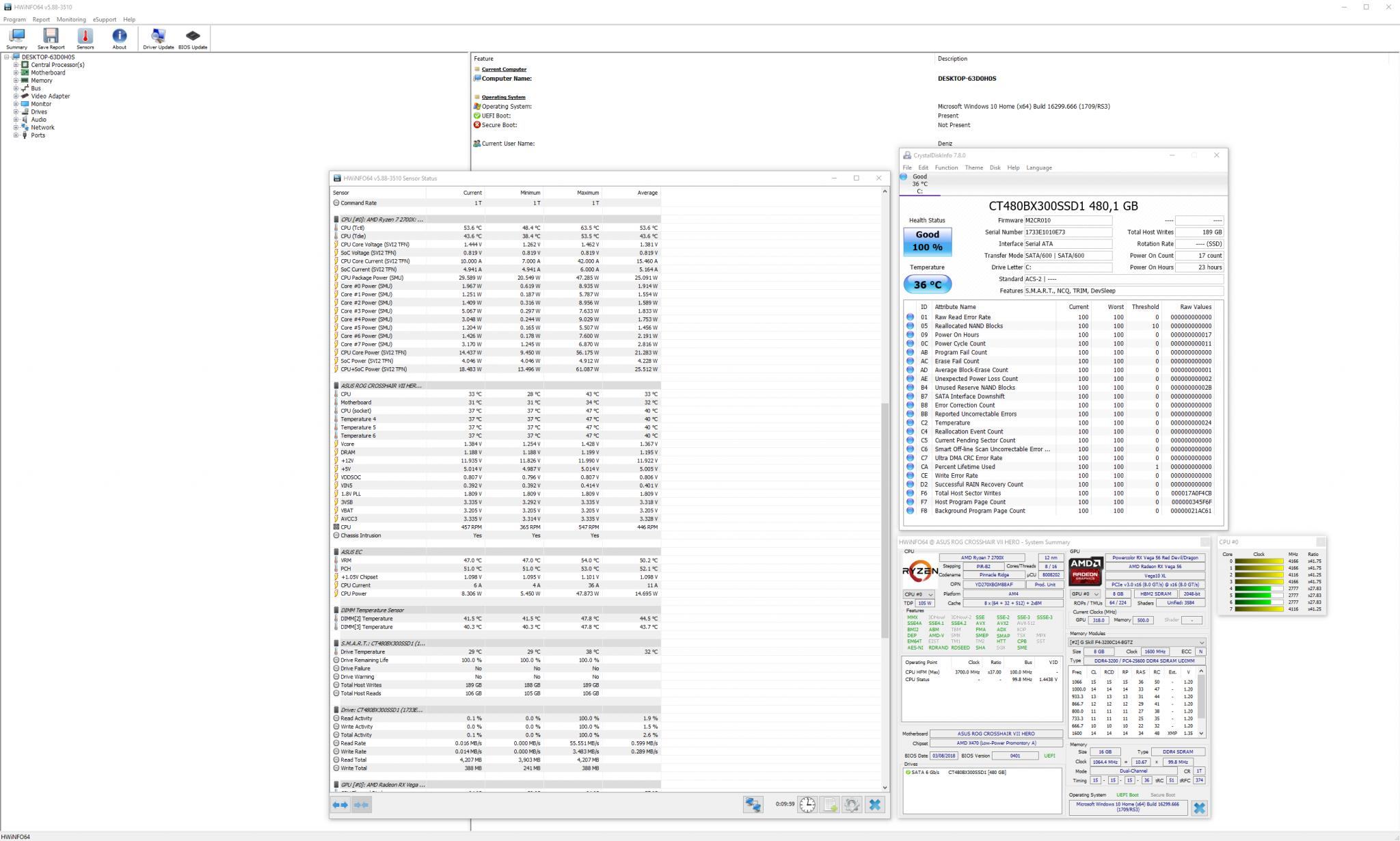Click the memory timings table down scroll arrow
1400x841 pixels.
coord(1201,734)
